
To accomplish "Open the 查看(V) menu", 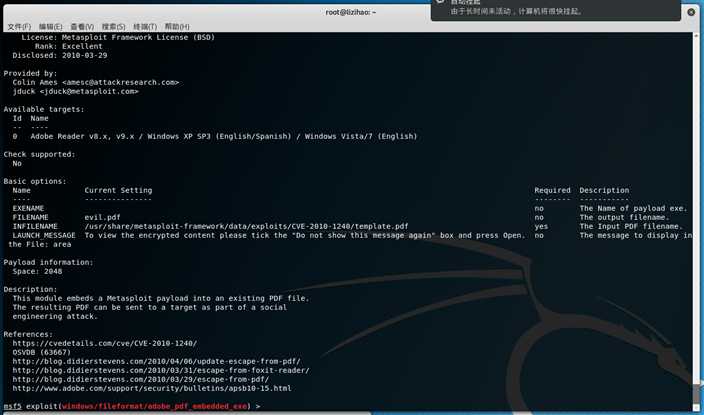I will (x=82, y=27).
